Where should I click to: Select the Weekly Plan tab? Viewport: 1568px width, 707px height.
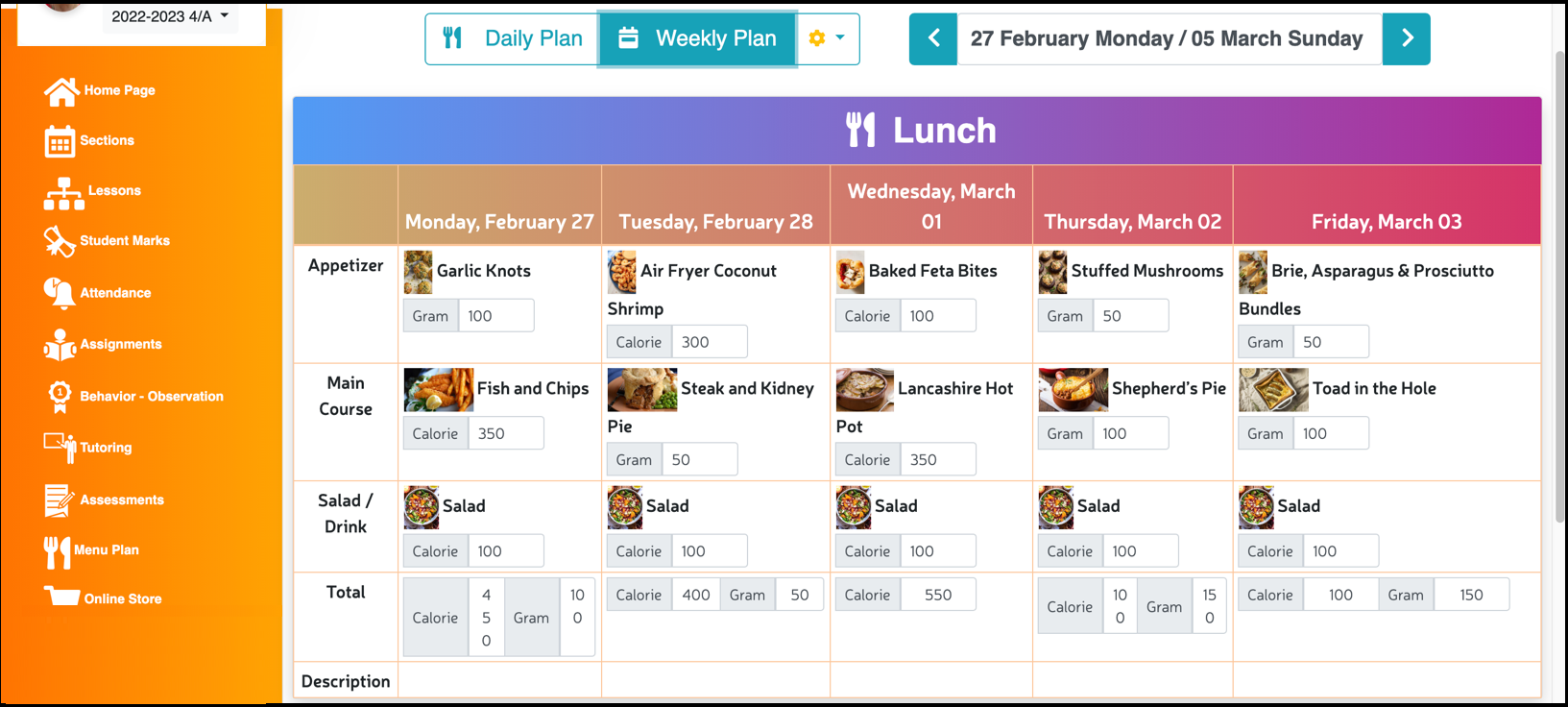(x=697, y=38)
